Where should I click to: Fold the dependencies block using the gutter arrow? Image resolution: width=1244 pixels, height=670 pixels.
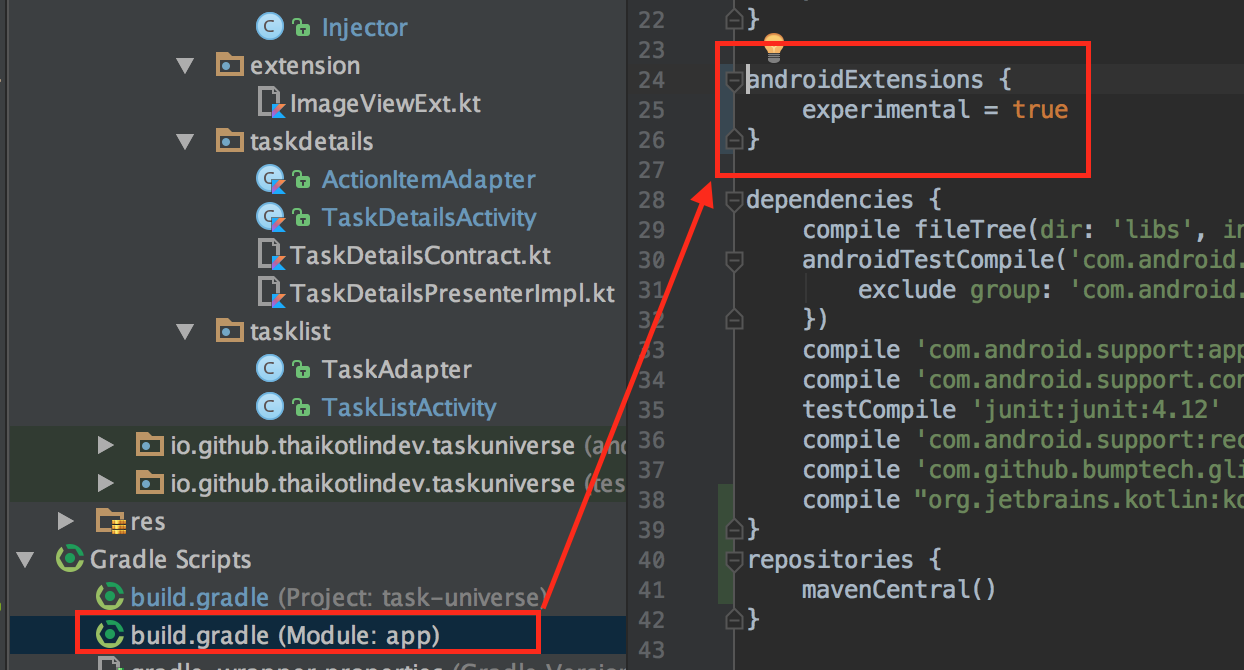click(x=734, y=198)
